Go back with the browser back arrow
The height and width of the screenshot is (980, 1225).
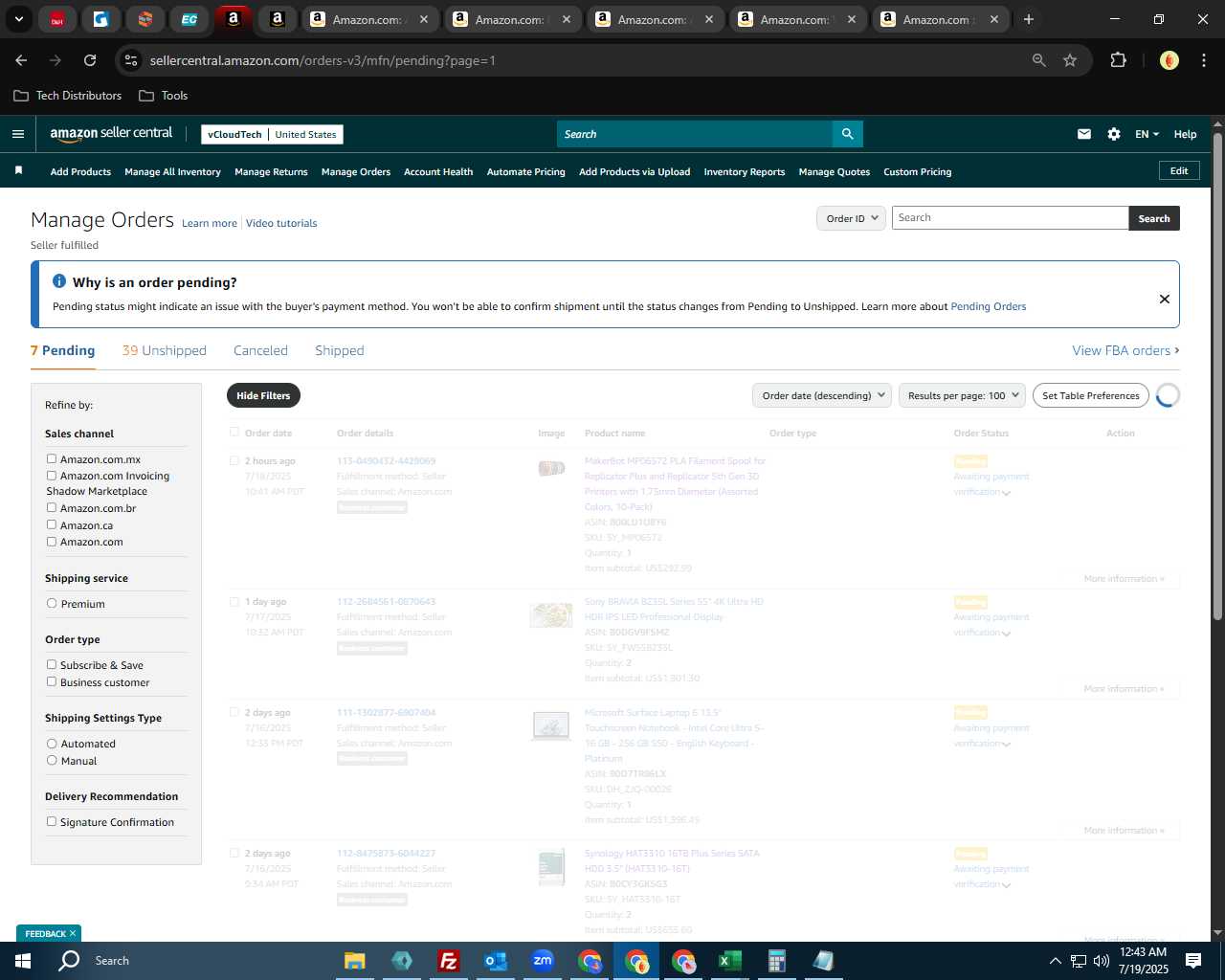21,60
